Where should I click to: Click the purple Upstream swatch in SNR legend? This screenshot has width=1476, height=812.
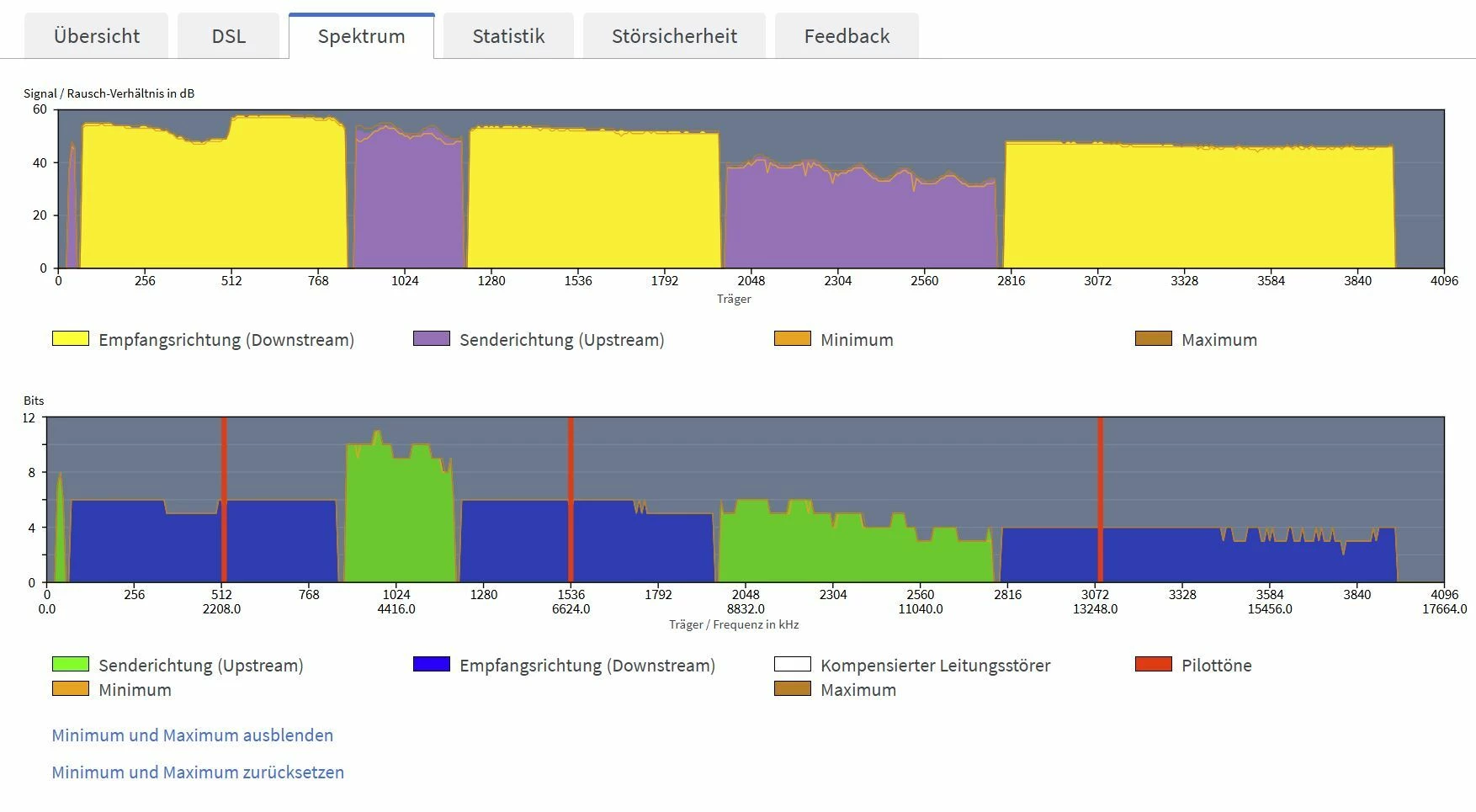click(432, 338)
